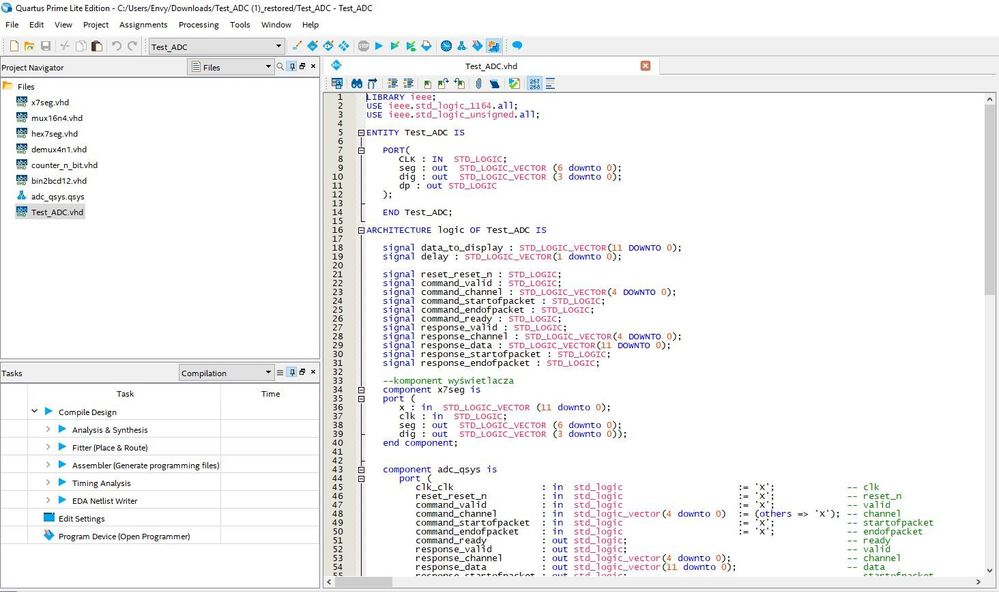The width and height of the screenshot is (999, 592).
Task: Click the Save icon in main toolbar
Action: tap(46, 46)
